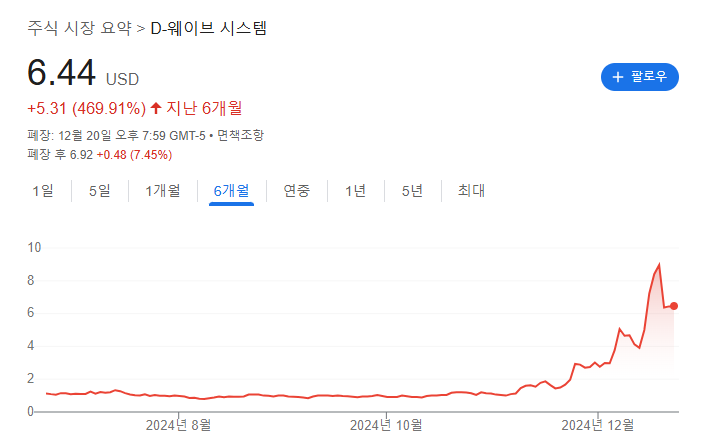Image resolution: width=716 pixels, height=439 pixels.
Task: Select the 6개월 chart tab
Action: [232, 190]
